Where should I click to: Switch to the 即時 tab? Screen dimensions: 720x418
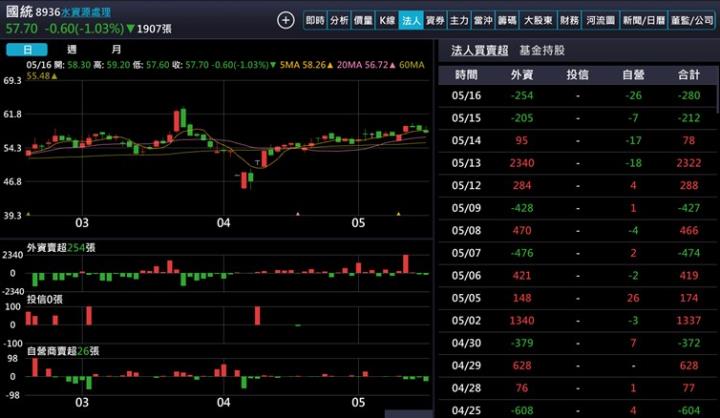[315, 20]
